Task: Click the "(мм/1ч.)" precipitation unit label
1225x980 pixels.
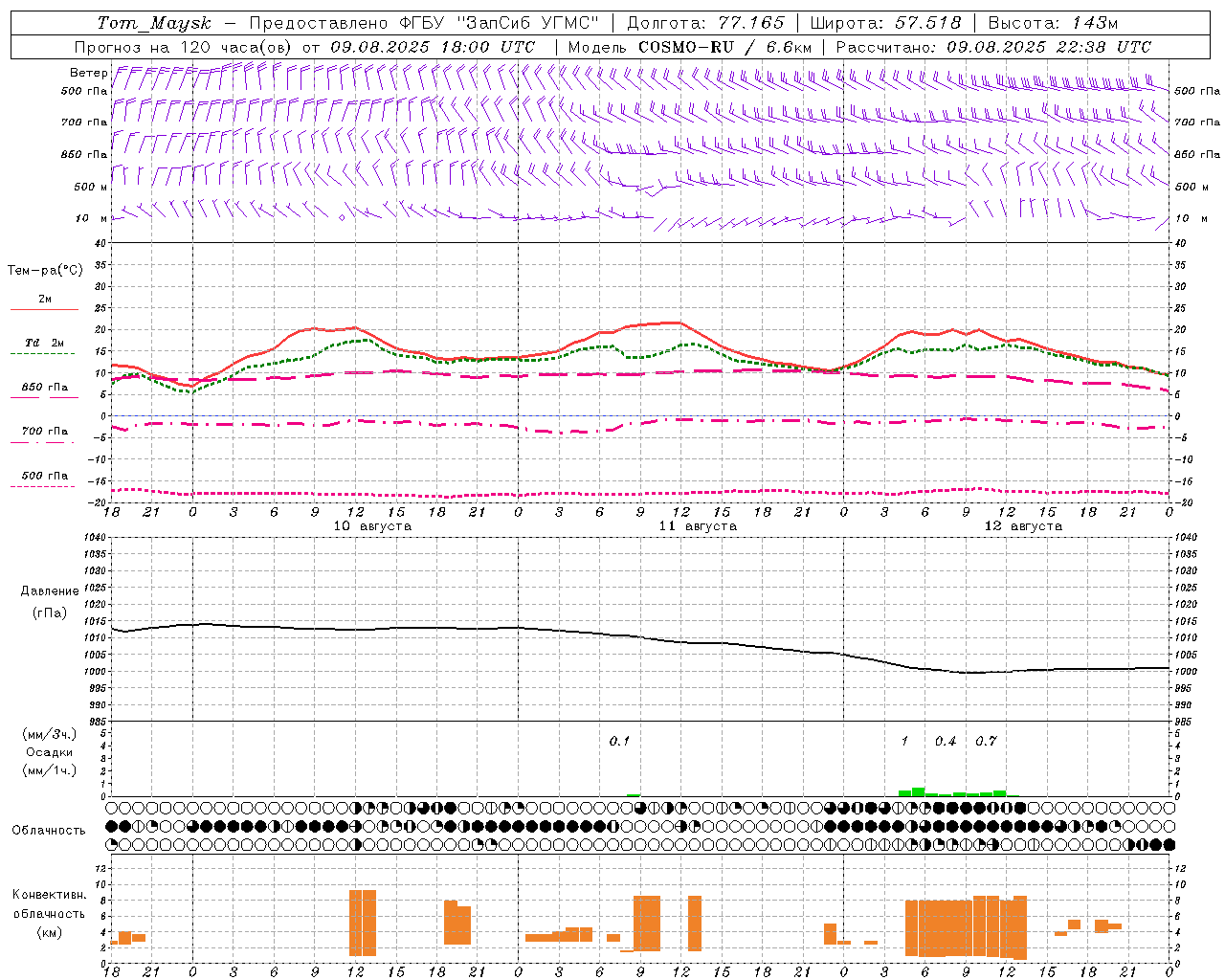Action: (49, 770)
